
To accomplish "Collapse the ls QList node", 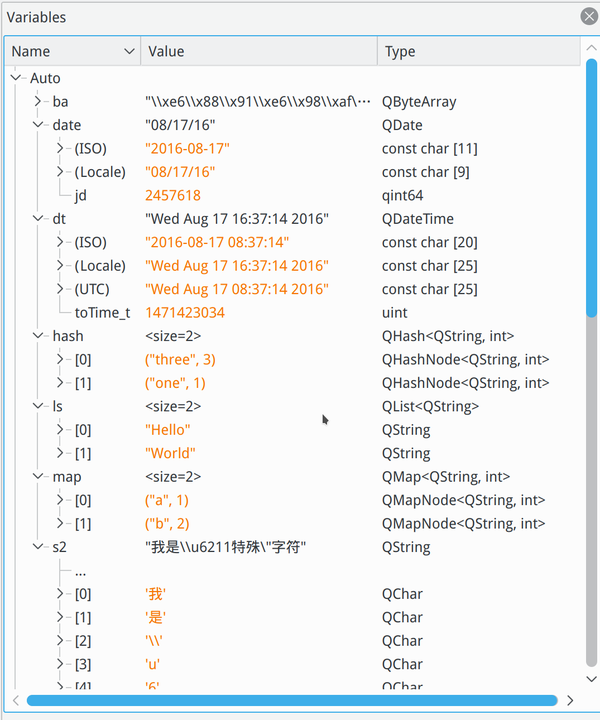I will 39,406.
